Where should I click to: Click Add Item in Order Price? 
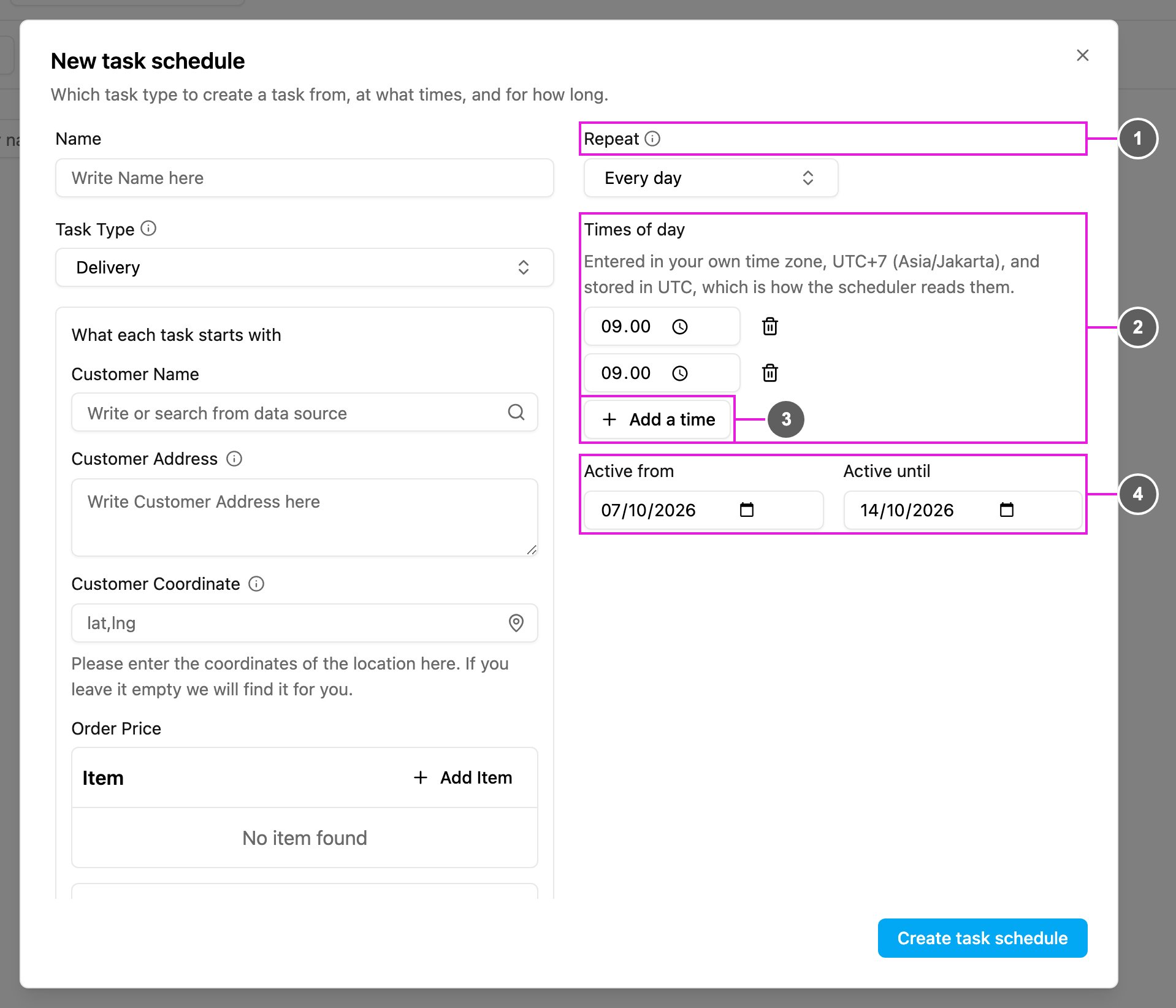coord(463,777)
